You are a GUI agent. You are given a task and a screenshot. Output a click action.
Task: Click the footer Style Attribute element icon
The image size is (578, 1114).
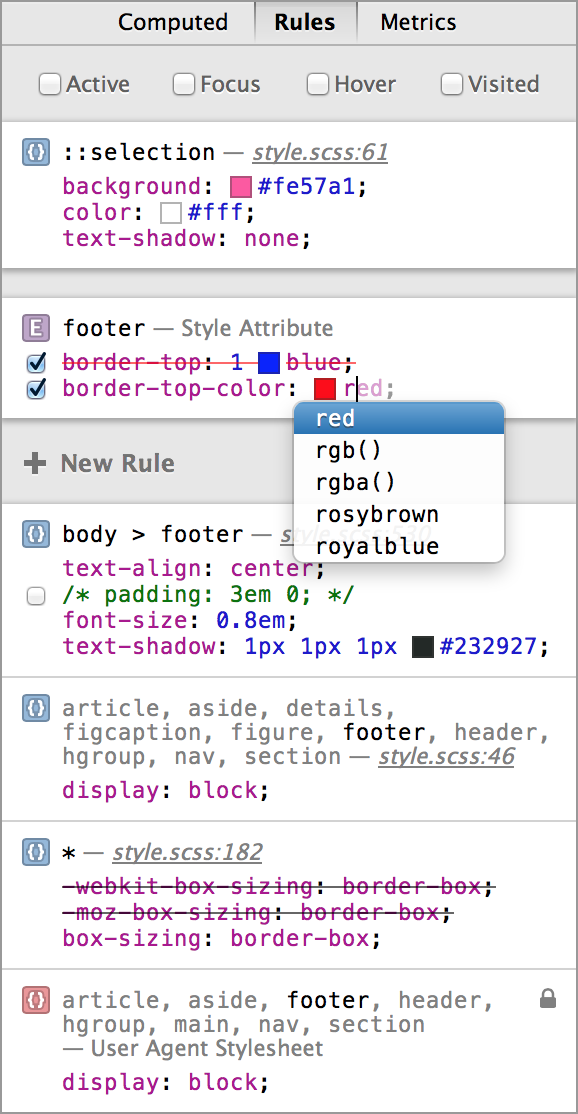click(36, 328)
